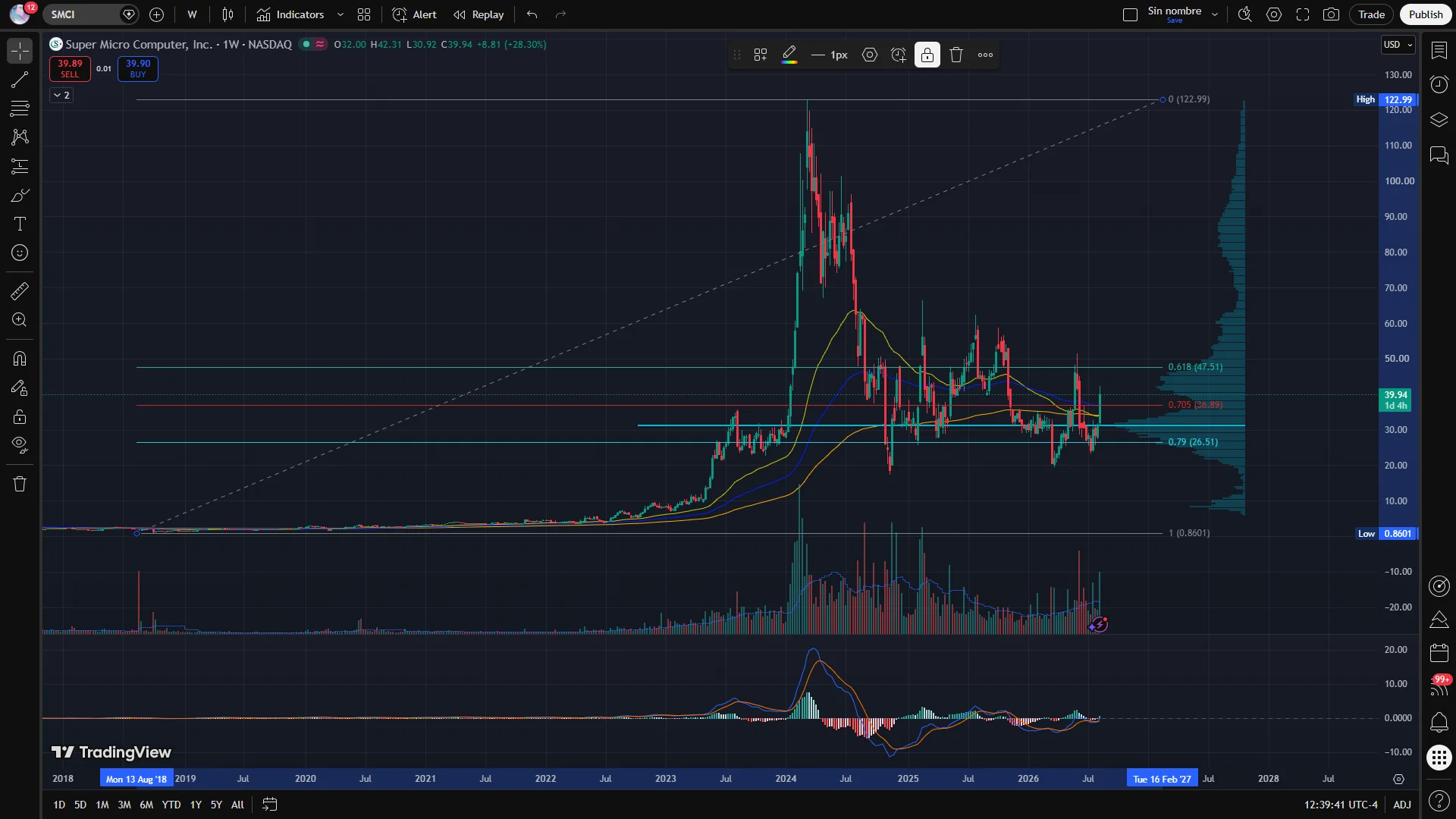Screen dimensions: 1456x819
Task: Start bar Replay mode
Action: (479, 14)
